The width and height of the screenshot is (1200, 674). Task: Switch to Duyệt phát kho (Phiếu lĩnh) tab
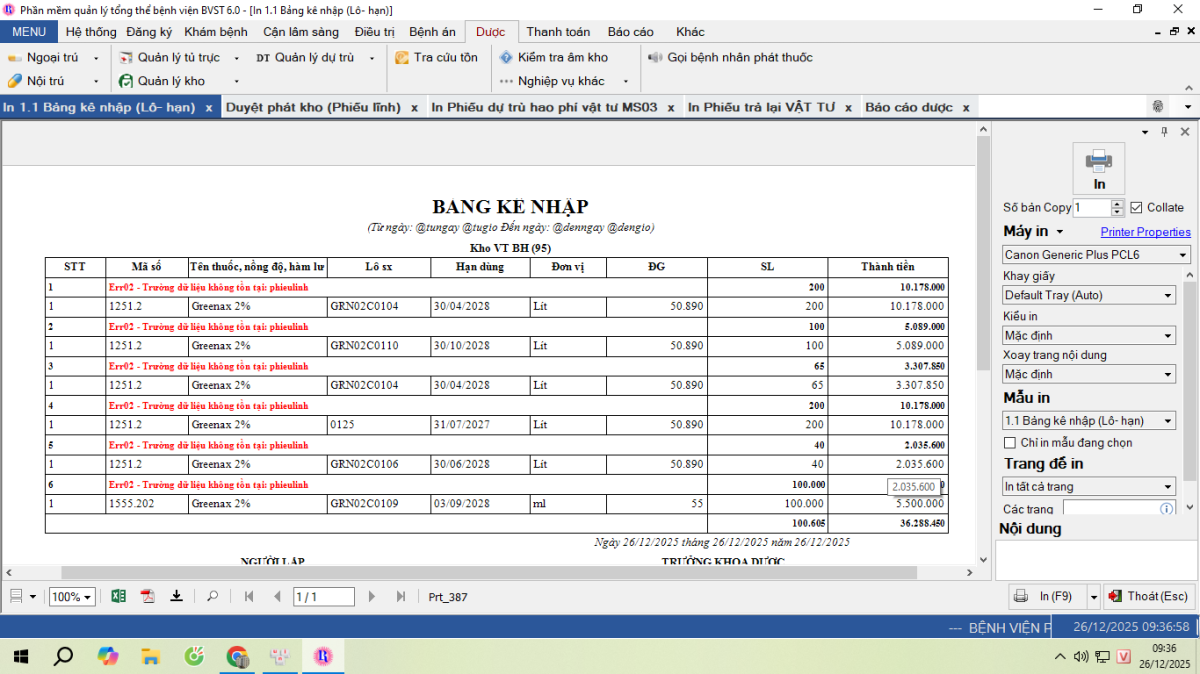pos(313,107)
